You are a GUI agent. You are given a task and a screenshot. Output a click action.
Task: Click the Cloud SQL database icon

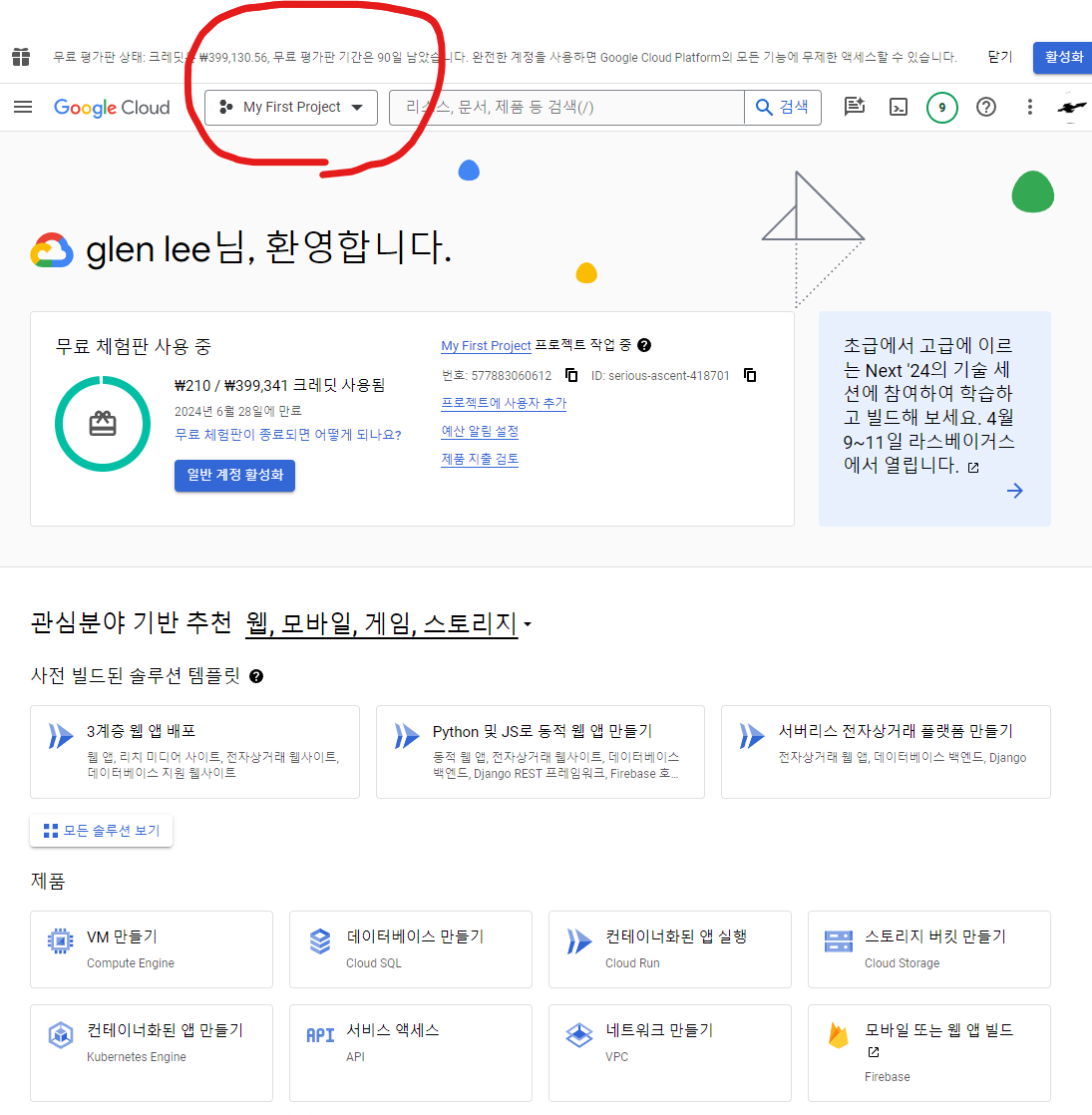coord(320,940)
